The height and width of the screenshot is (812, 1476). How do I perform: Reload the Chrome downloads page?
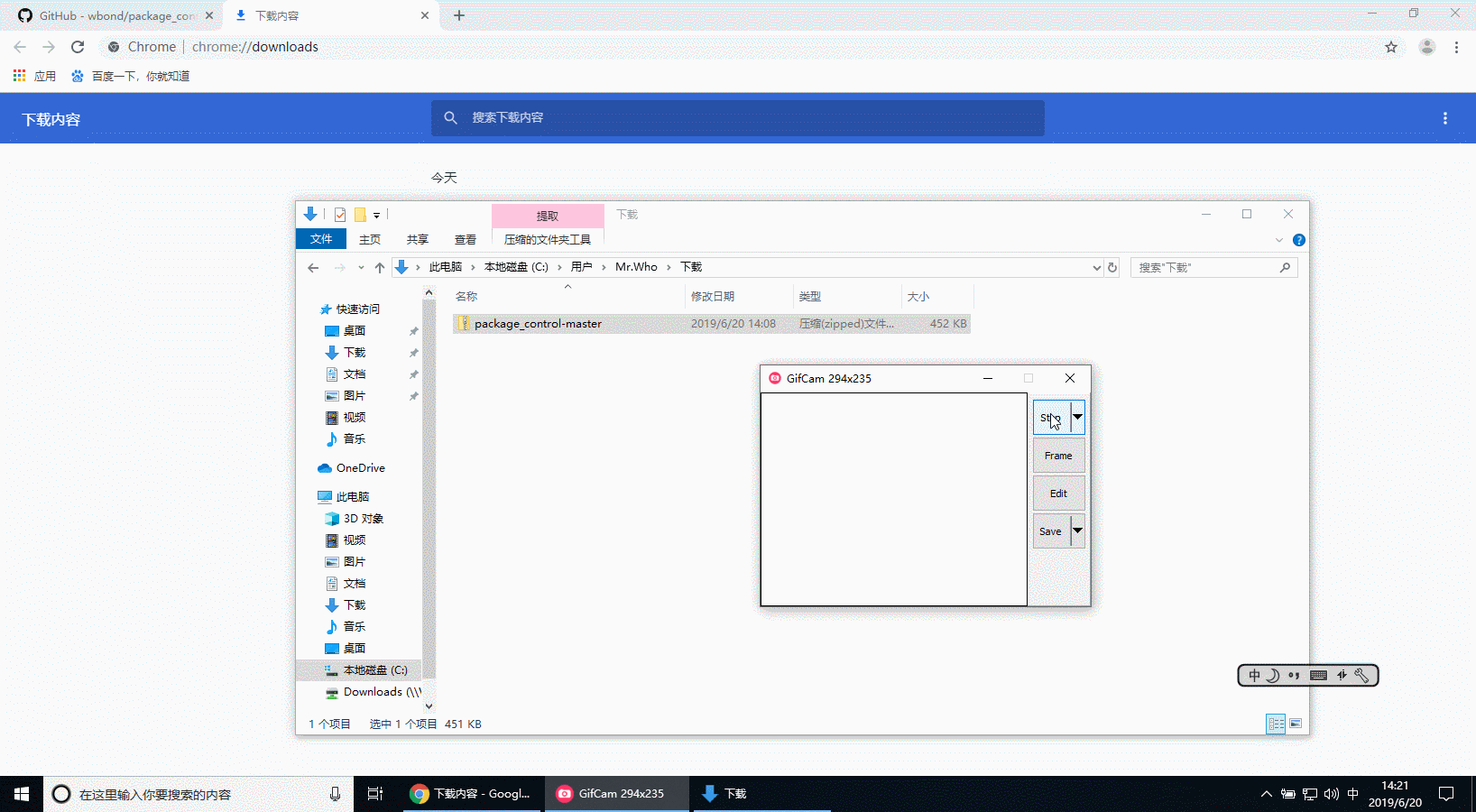[78, 47]
